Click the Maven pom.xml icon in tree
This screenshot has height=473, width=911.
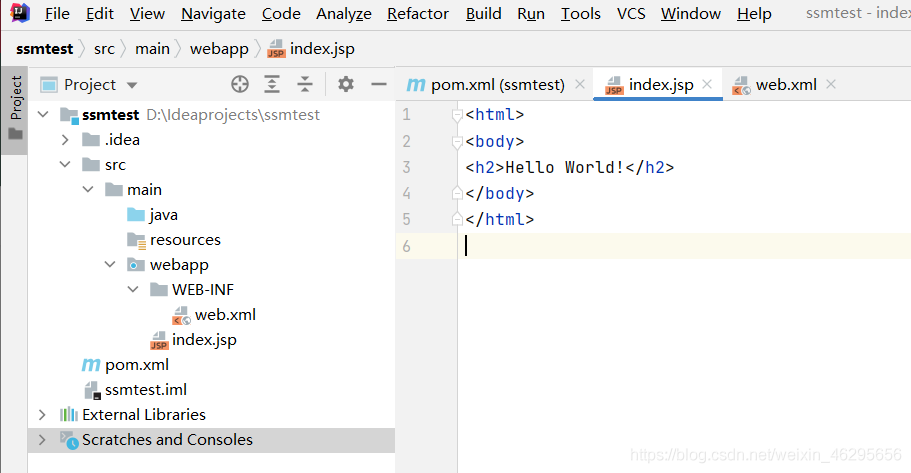[91, 365]
